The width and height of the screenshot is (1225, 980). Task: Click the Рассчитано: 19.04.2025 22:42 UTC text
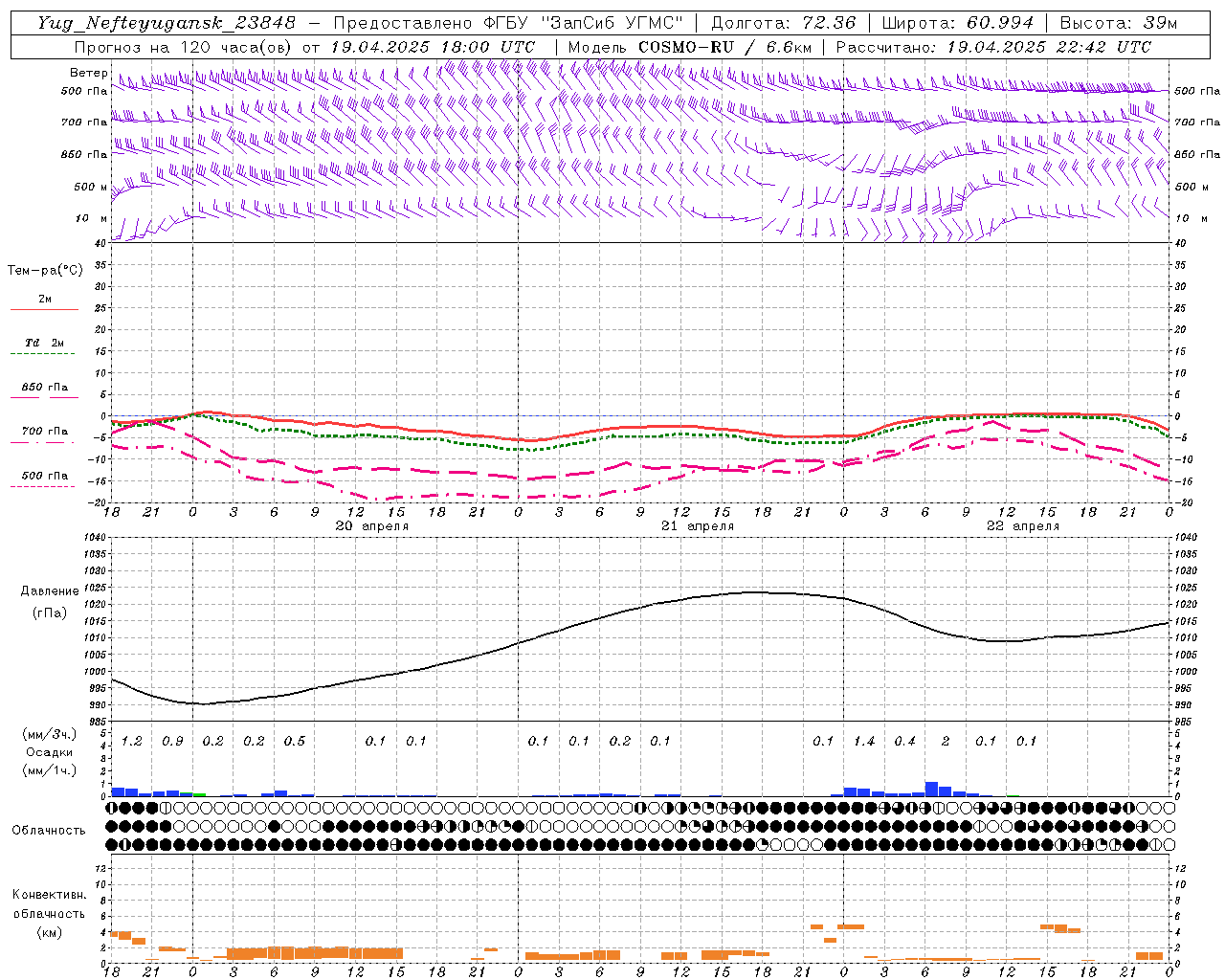993,47
